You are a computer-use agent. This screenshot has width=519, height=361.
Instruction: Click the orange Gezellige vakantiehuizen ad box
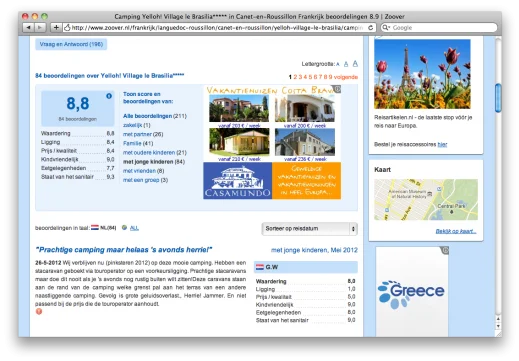tap(306, 181)
